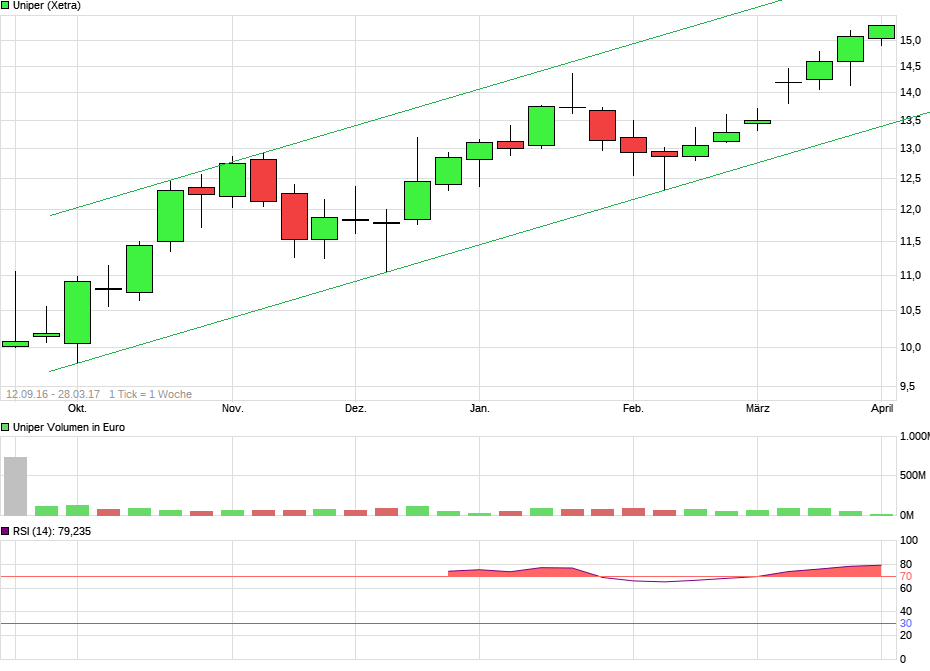Click the green Uniper (Xetra) legend square

tap(5, 5)
